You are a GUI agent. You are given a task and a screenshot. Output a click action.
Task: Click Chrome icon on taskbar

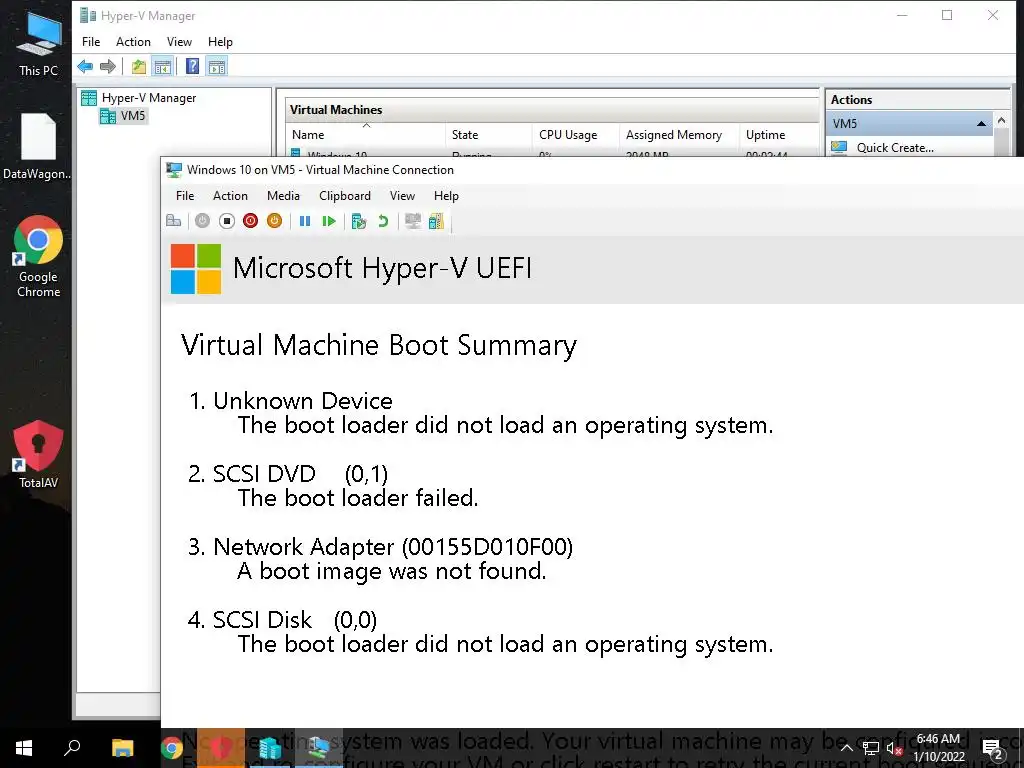172,748
